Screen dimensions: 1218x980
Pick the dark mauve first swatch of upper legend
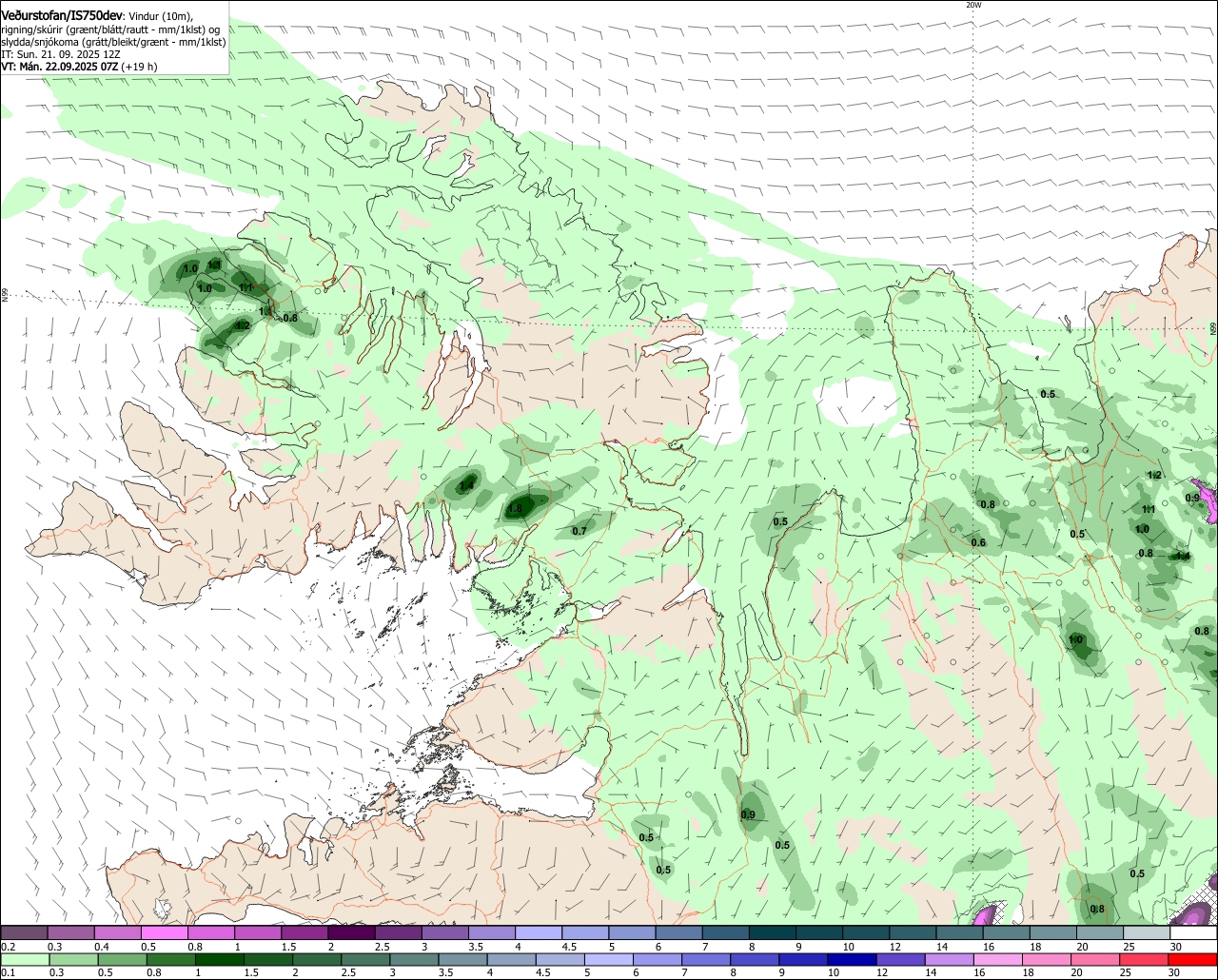click(24, 933)
